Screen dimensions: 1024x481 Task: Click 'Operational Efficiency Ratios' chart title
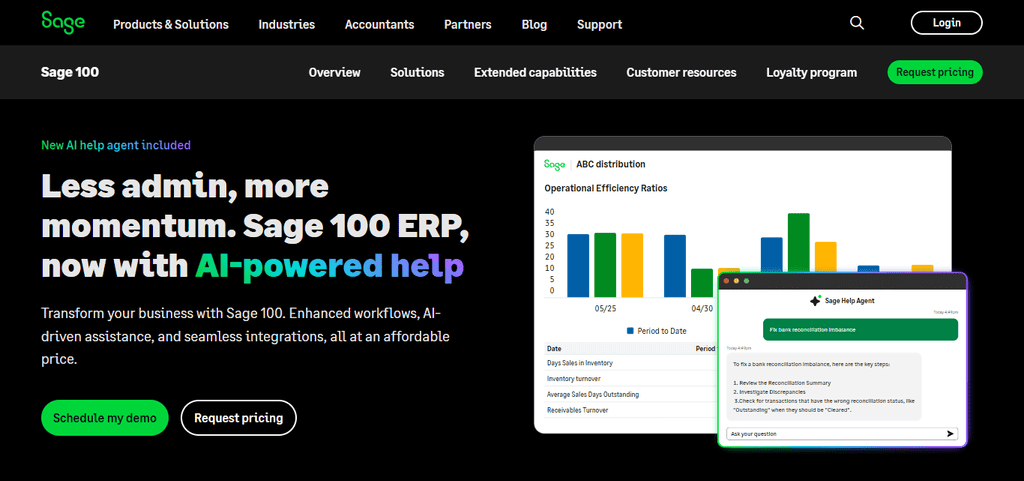click(x=606, y=188)
